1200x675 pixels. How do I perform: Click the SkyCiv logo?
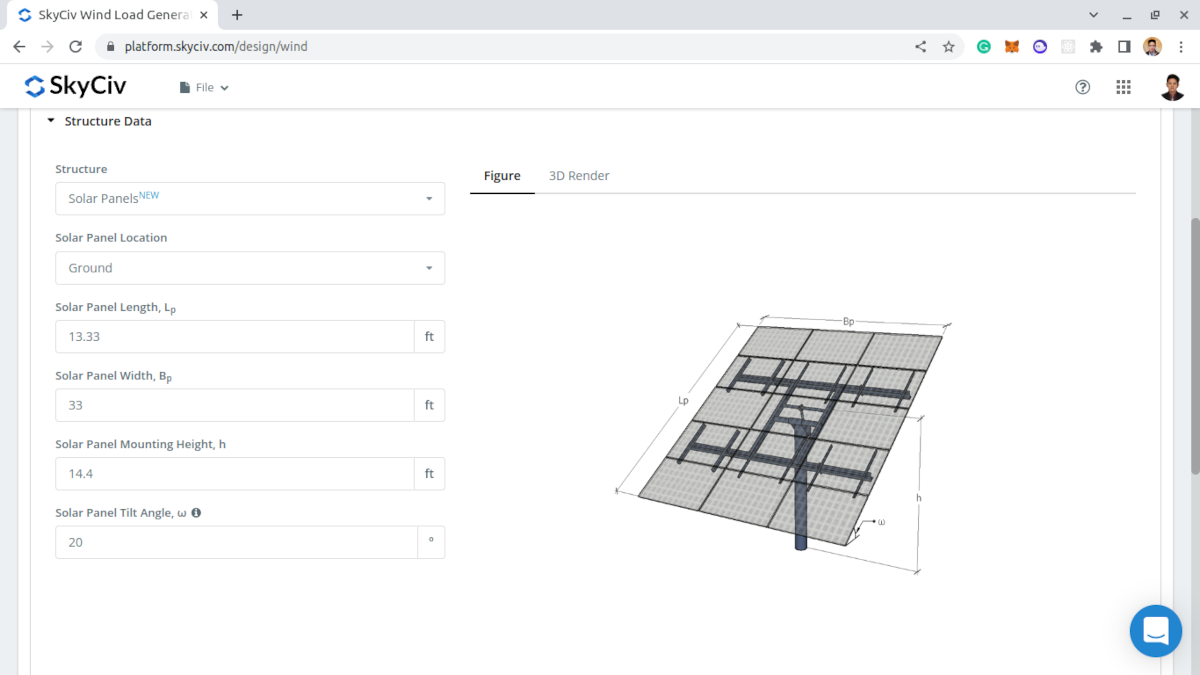75,87
